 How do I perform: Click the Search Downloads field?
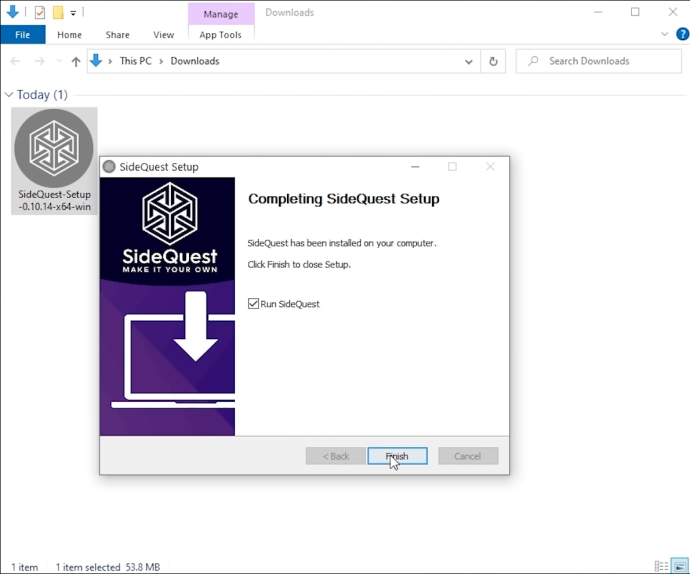click(x=598, y=61)
